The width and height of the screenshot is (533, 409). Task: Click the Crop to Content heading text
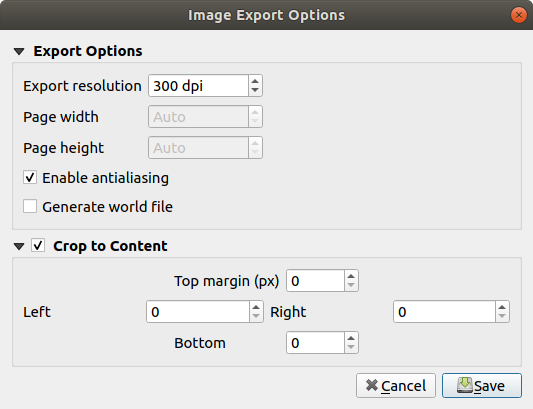[110, 246]
